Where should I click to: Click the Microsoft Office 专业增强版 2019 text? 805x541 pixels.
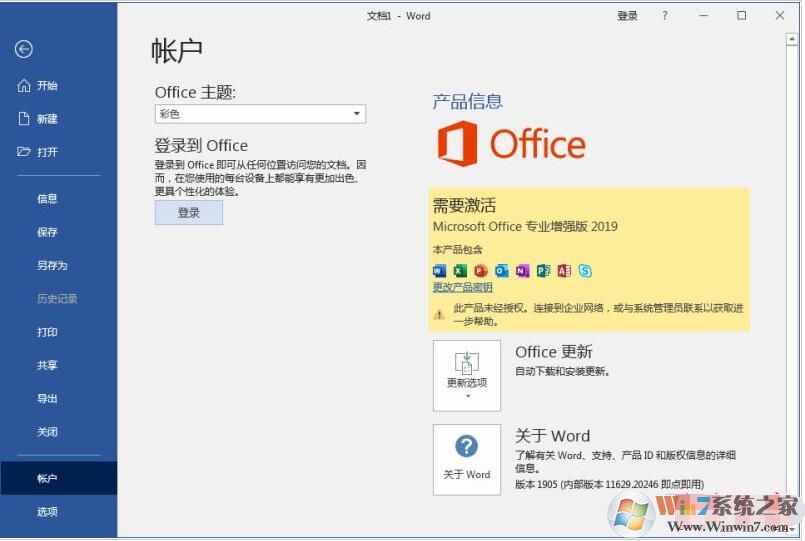pyautogui.click(x=525, y=226)
